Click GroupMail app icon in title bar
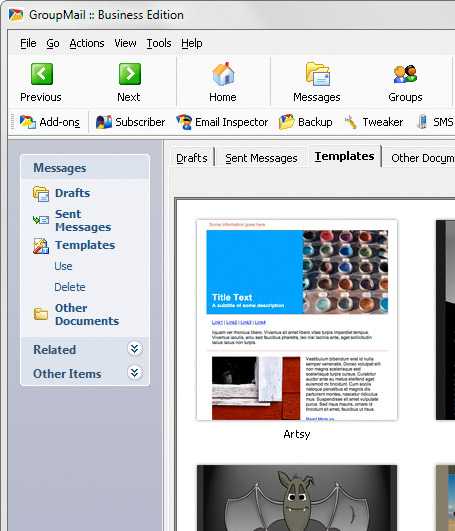This screenshot has width=455, height=531. pyautogui.click(x=16, y=15)
